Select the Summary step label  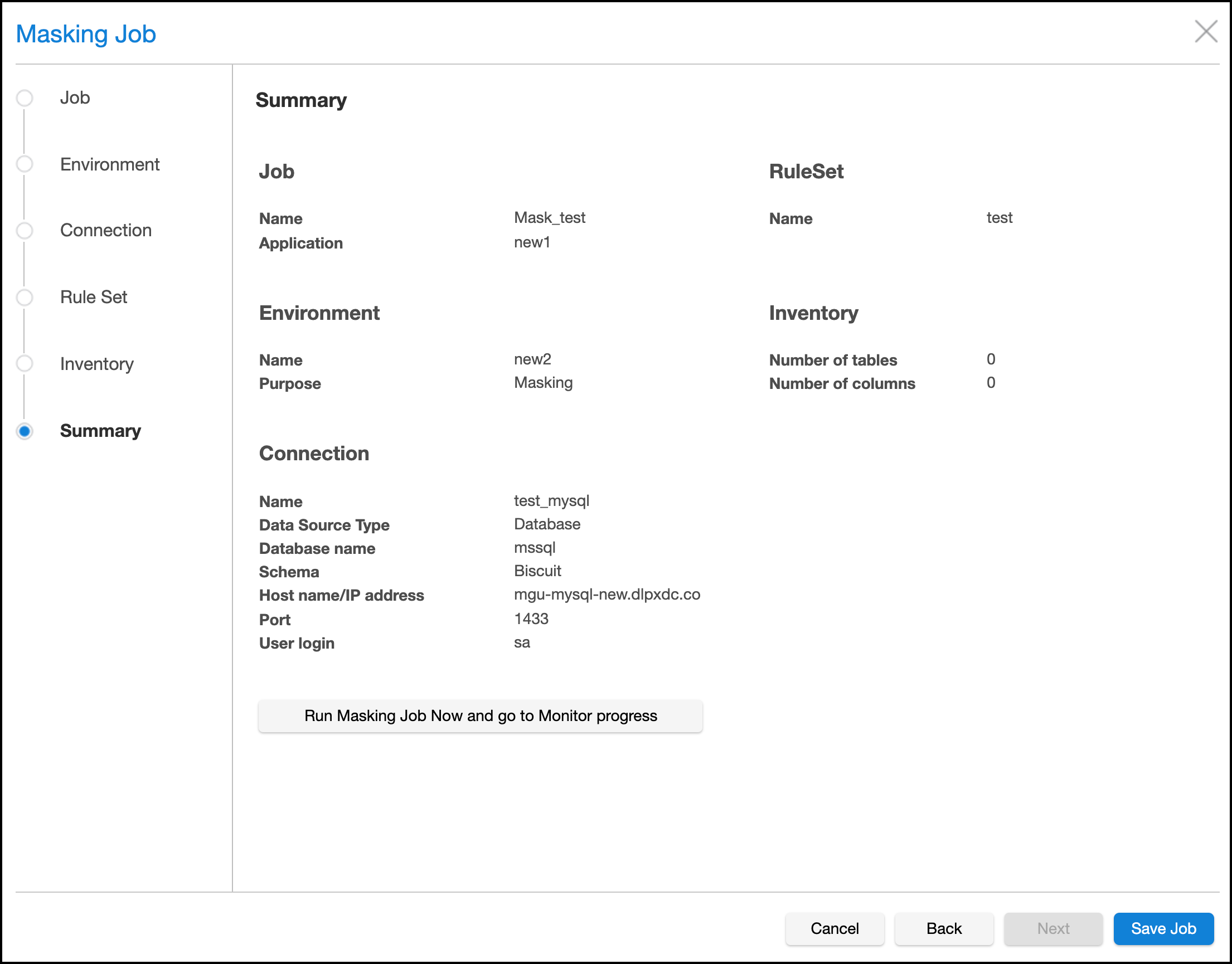100,431
